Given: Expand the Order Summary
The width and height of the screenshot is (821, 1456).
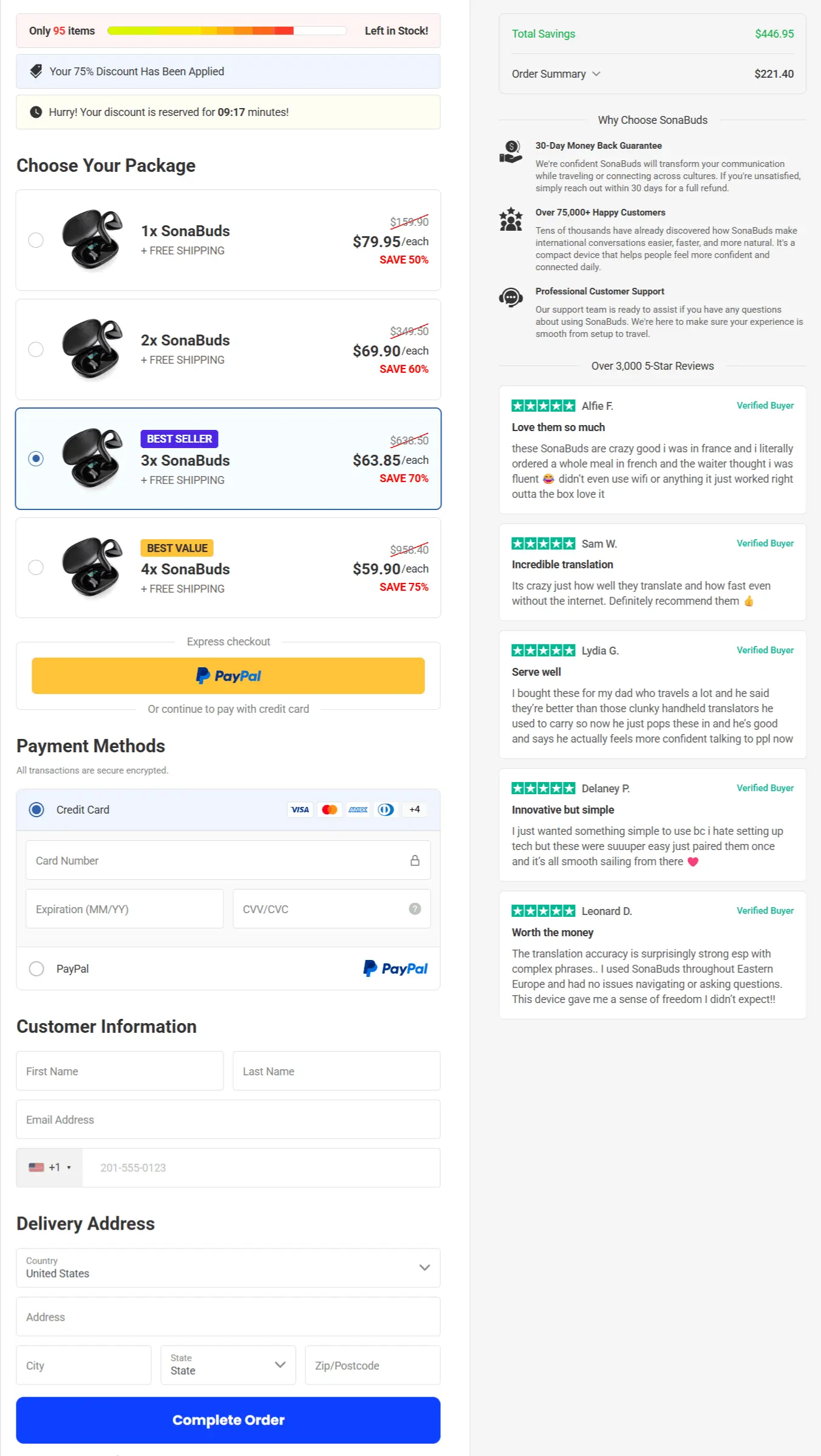Looking at the screenshot, I should (556, 73).
